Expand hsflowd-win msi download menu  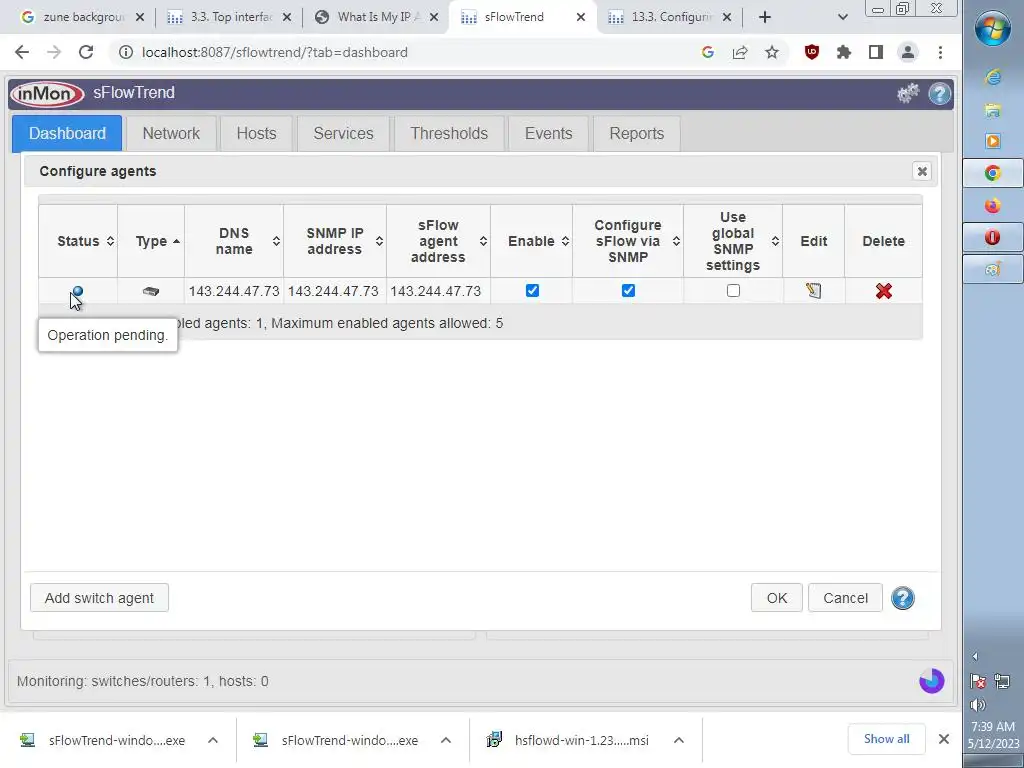(x=679, y=740)
